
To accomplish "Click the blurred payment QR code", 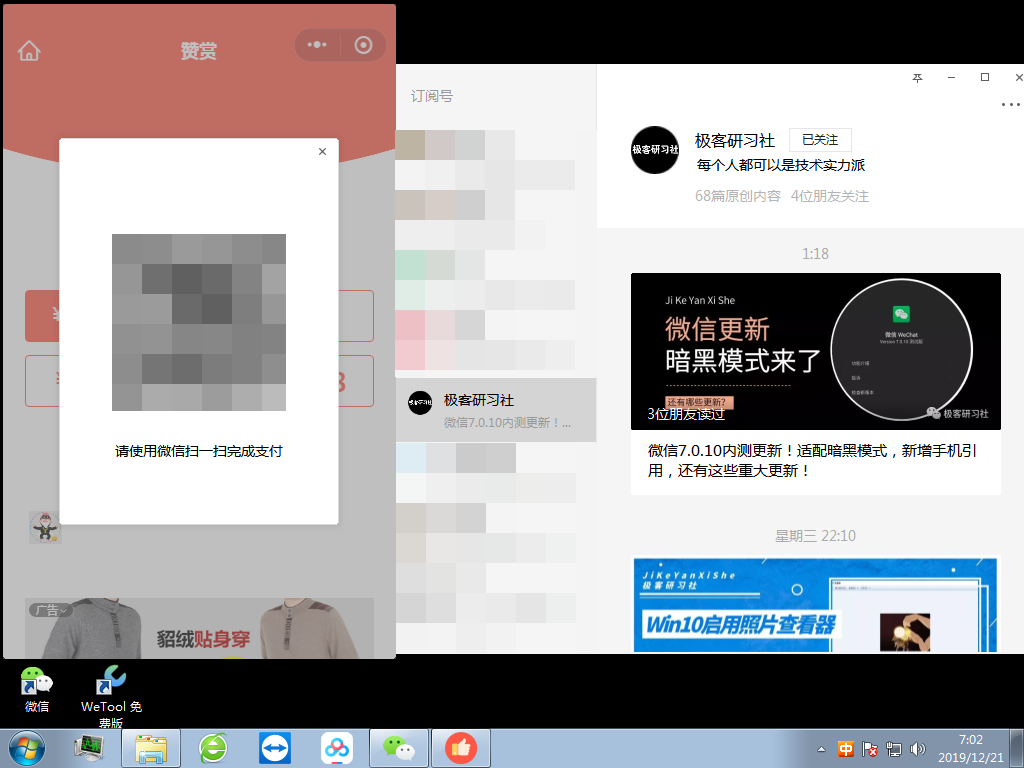I will [199, 322].
